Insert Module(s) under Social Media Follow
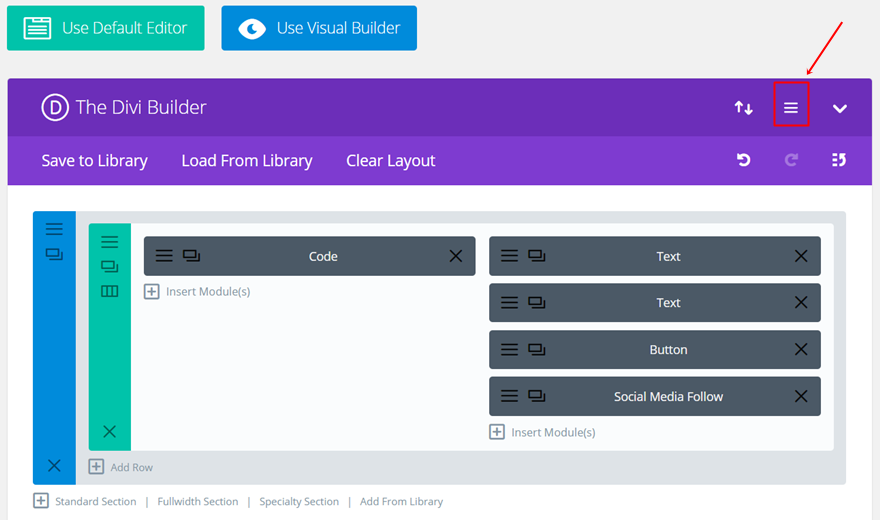Viewport: 880px width, 520px height. (x=542, y=432)
